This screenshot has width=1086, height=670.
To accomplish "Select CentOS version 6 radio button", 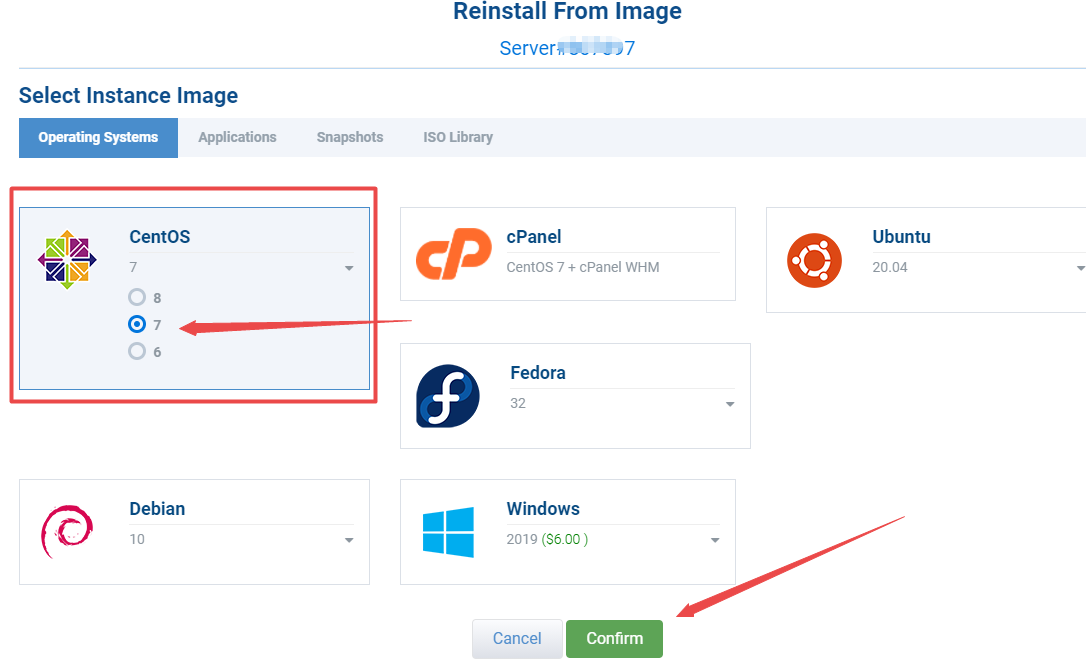I will tap(137, 351).
